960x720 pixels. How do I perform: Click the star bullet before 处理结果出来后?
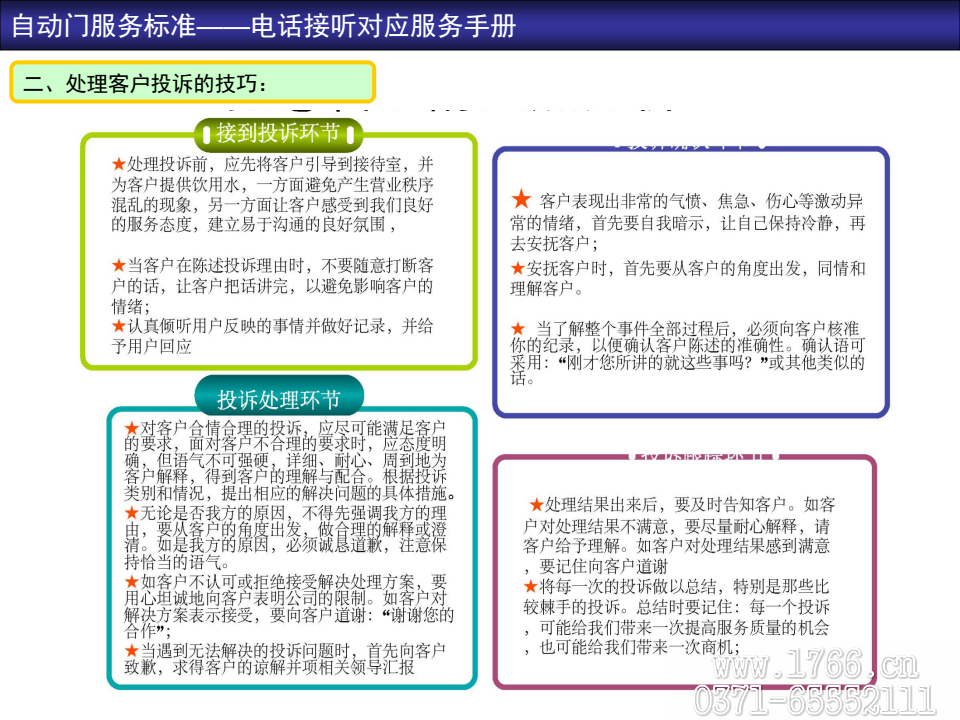pyautogui.click(x=536, y=504)
